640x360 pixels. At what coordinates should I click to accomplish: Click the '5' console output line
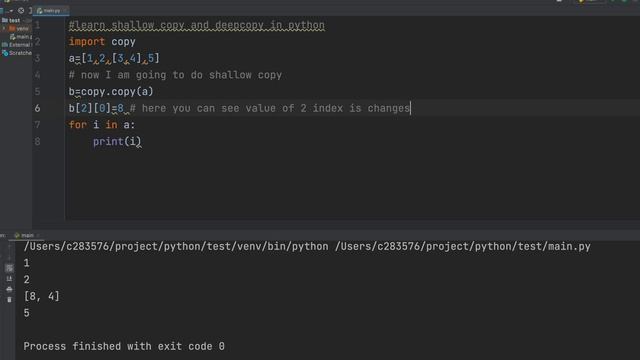click(27, 313)
